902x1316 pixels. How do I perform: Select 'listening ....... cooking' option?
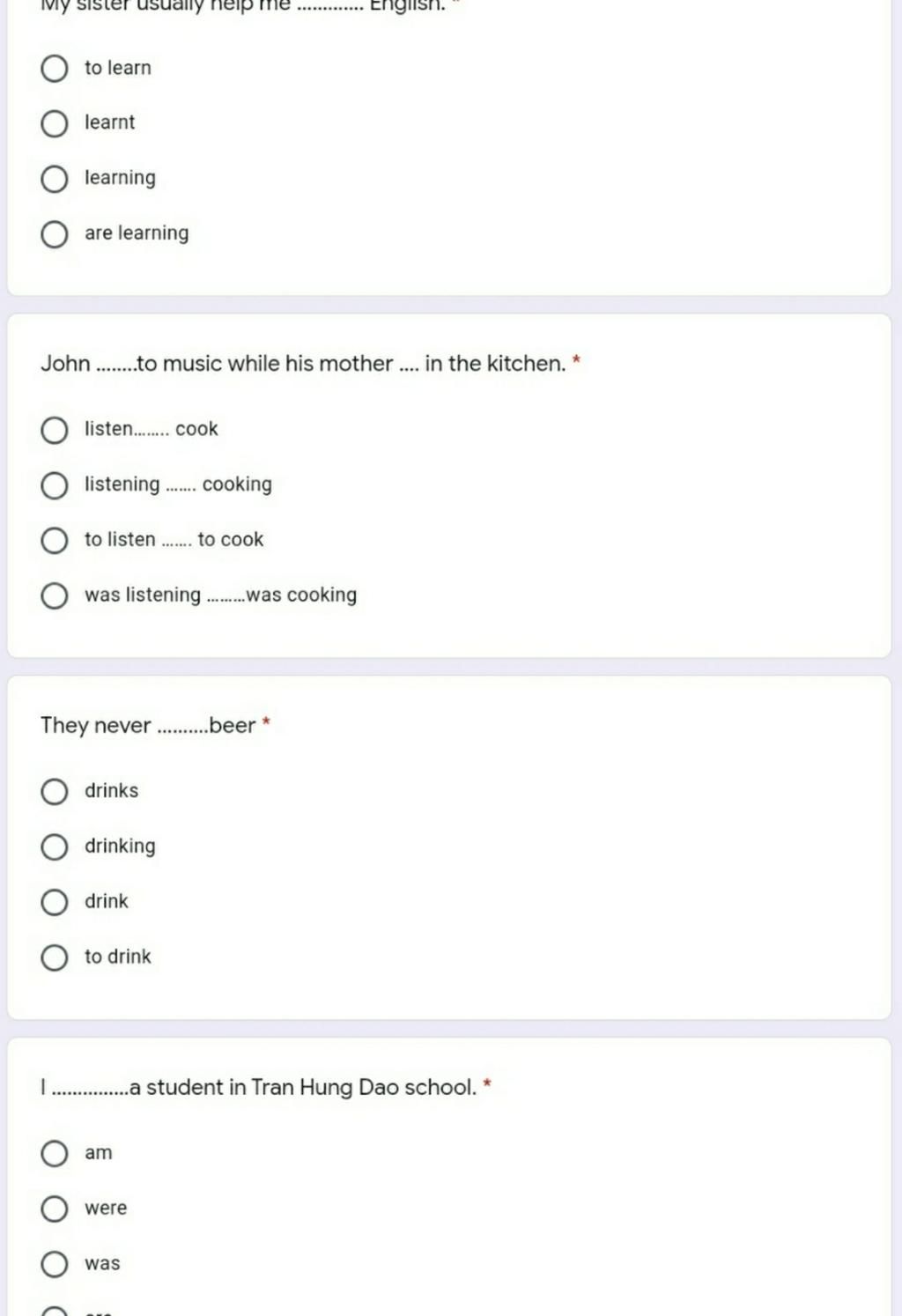pos(55,485)
